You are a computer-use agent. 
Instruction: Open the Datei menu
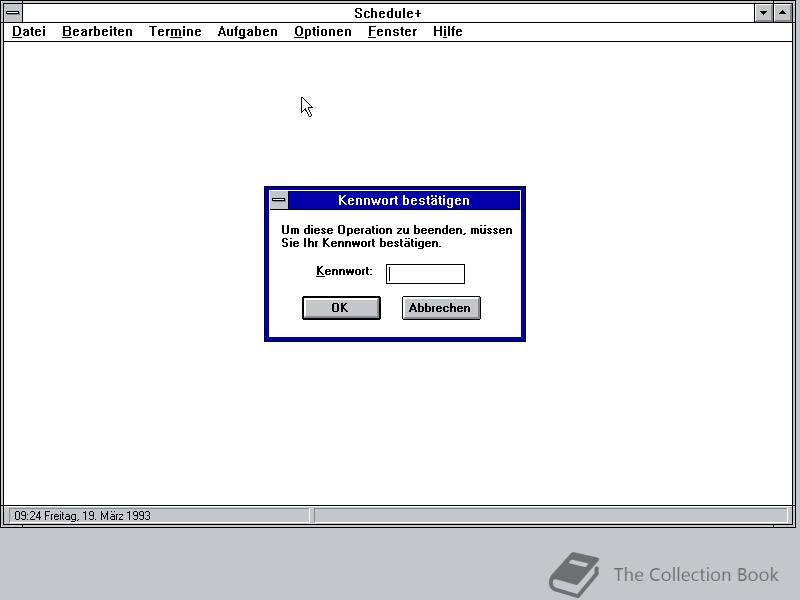pyautogui.click(x=29, y=32)
